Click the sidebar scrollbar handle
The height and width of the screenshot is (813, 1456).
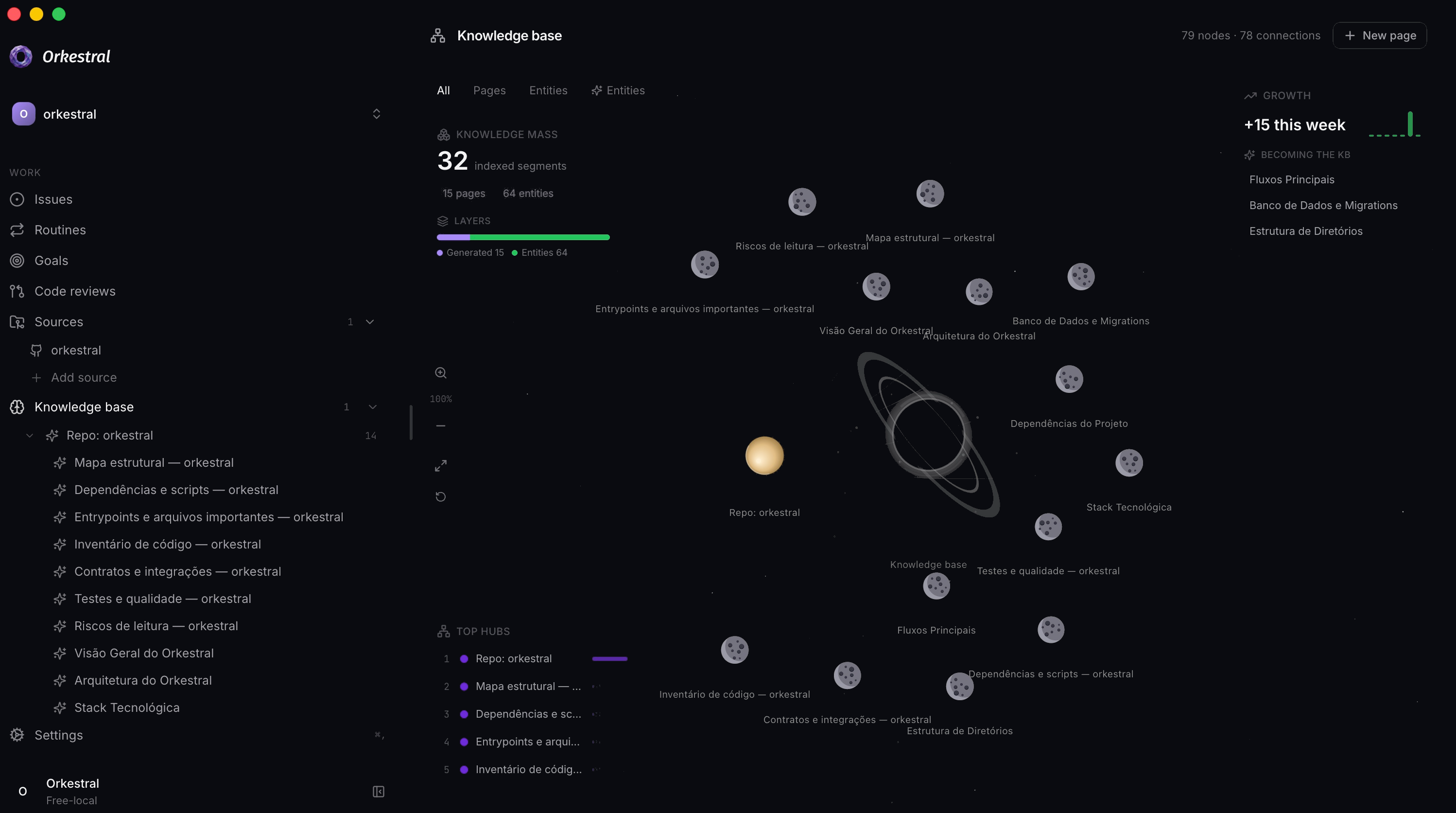(411, 422)
